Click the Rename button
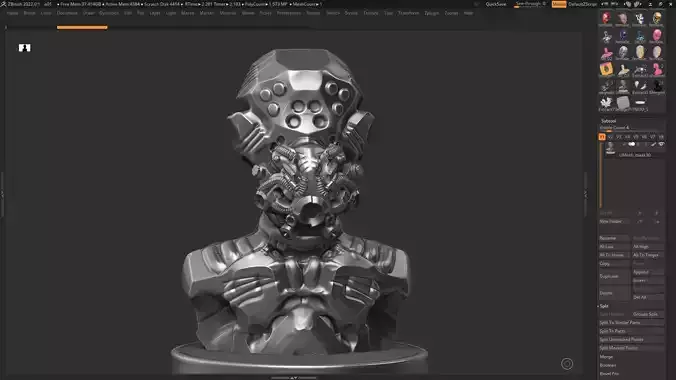 tap(614, 238)
